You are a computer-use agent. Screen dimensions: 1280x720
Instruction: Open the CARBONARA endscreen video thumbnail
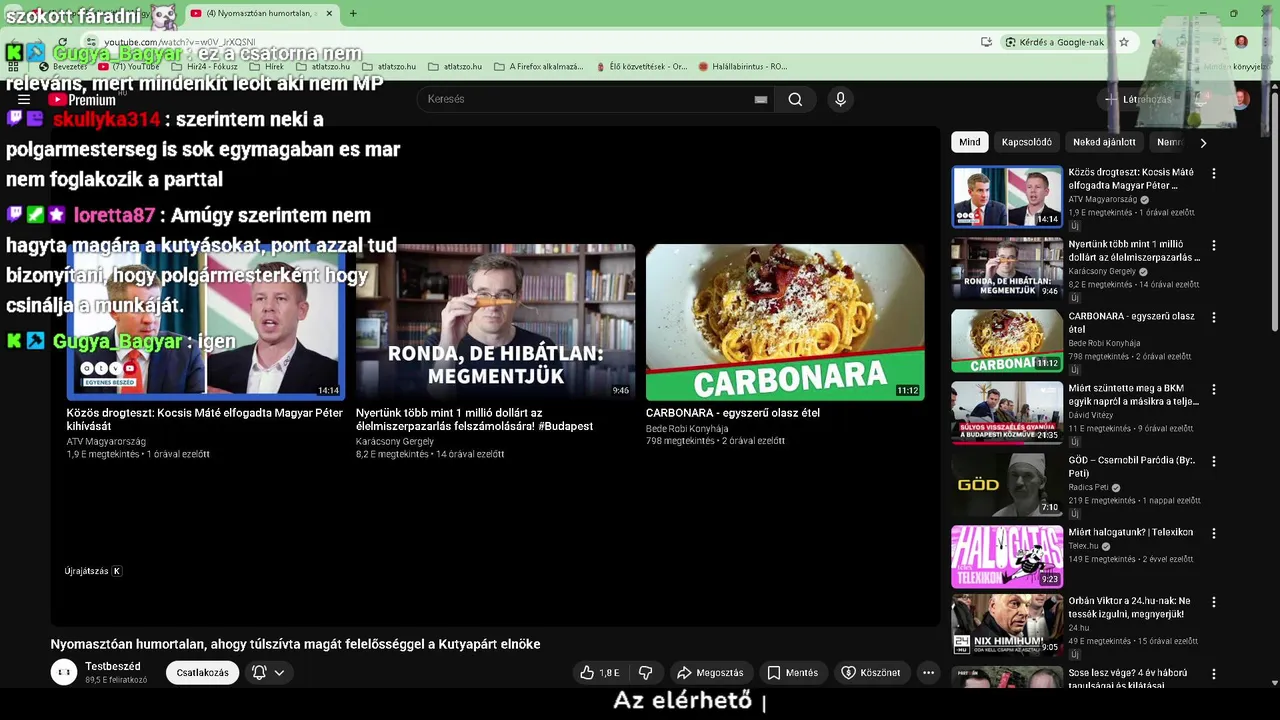pyautogui.click(x=785, y=322)
